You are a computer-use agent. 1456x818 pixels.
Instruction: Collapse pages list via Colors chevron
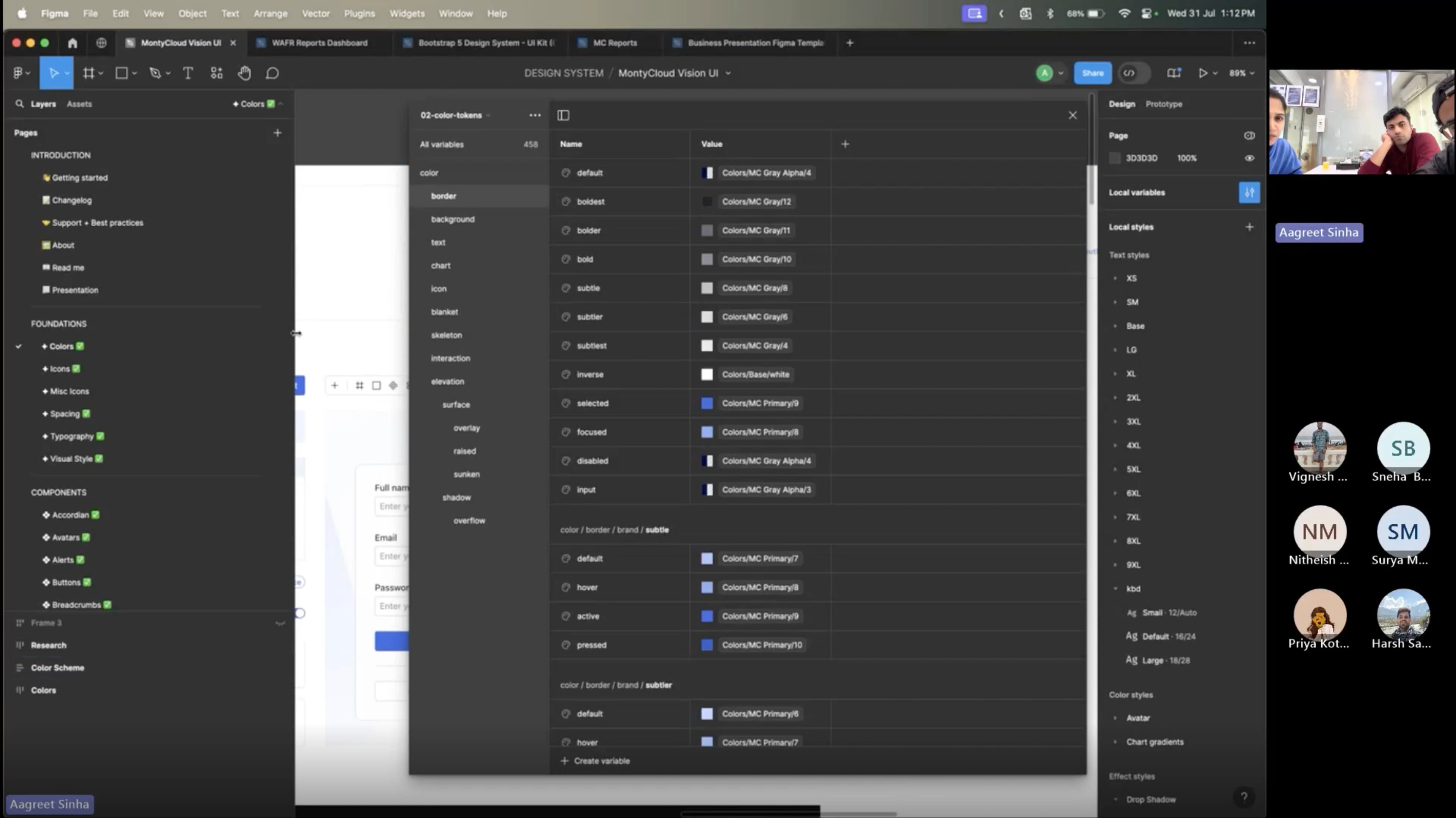pyautogui.click(x=280, y=104)
